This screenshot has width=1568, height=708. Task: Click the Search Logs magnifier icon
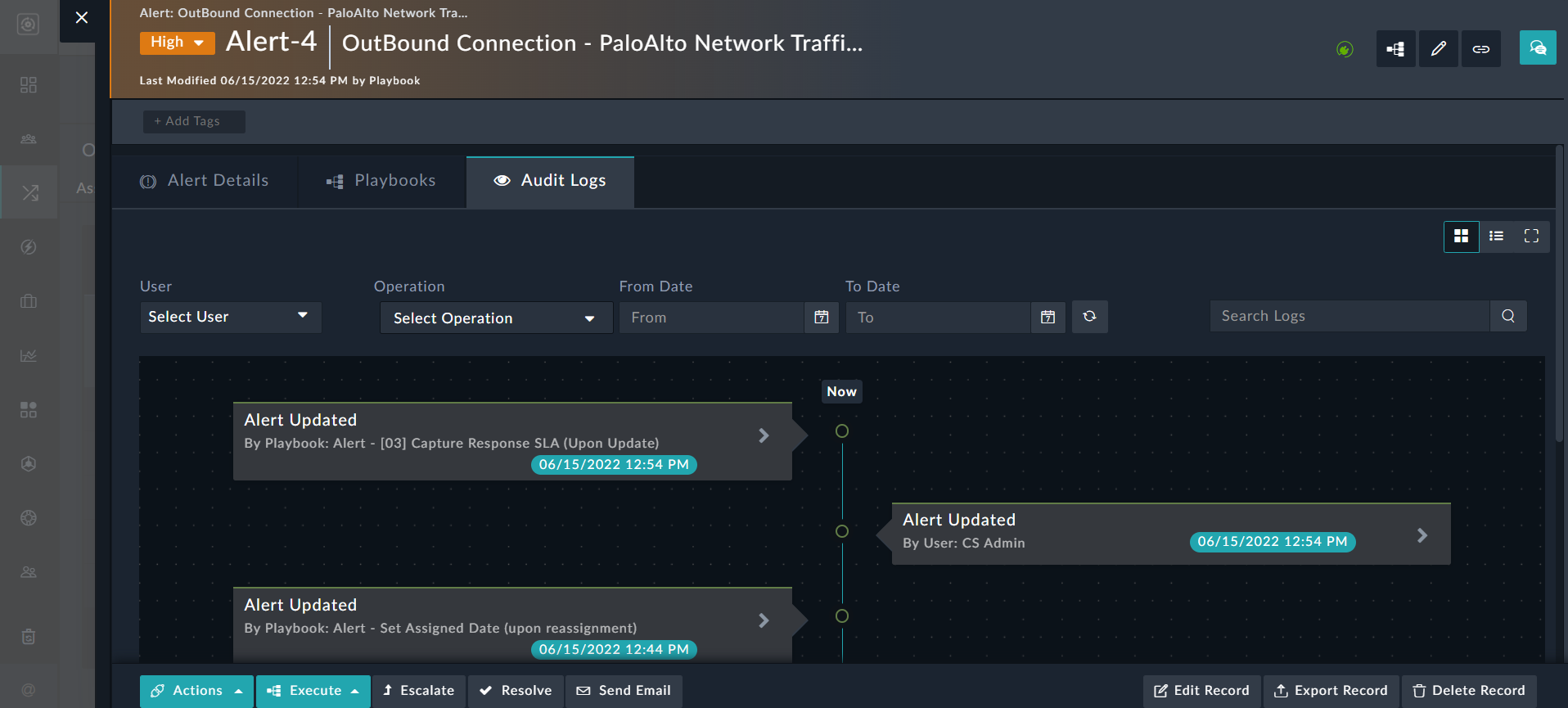pyautogui.click(x=1507, y=316)
